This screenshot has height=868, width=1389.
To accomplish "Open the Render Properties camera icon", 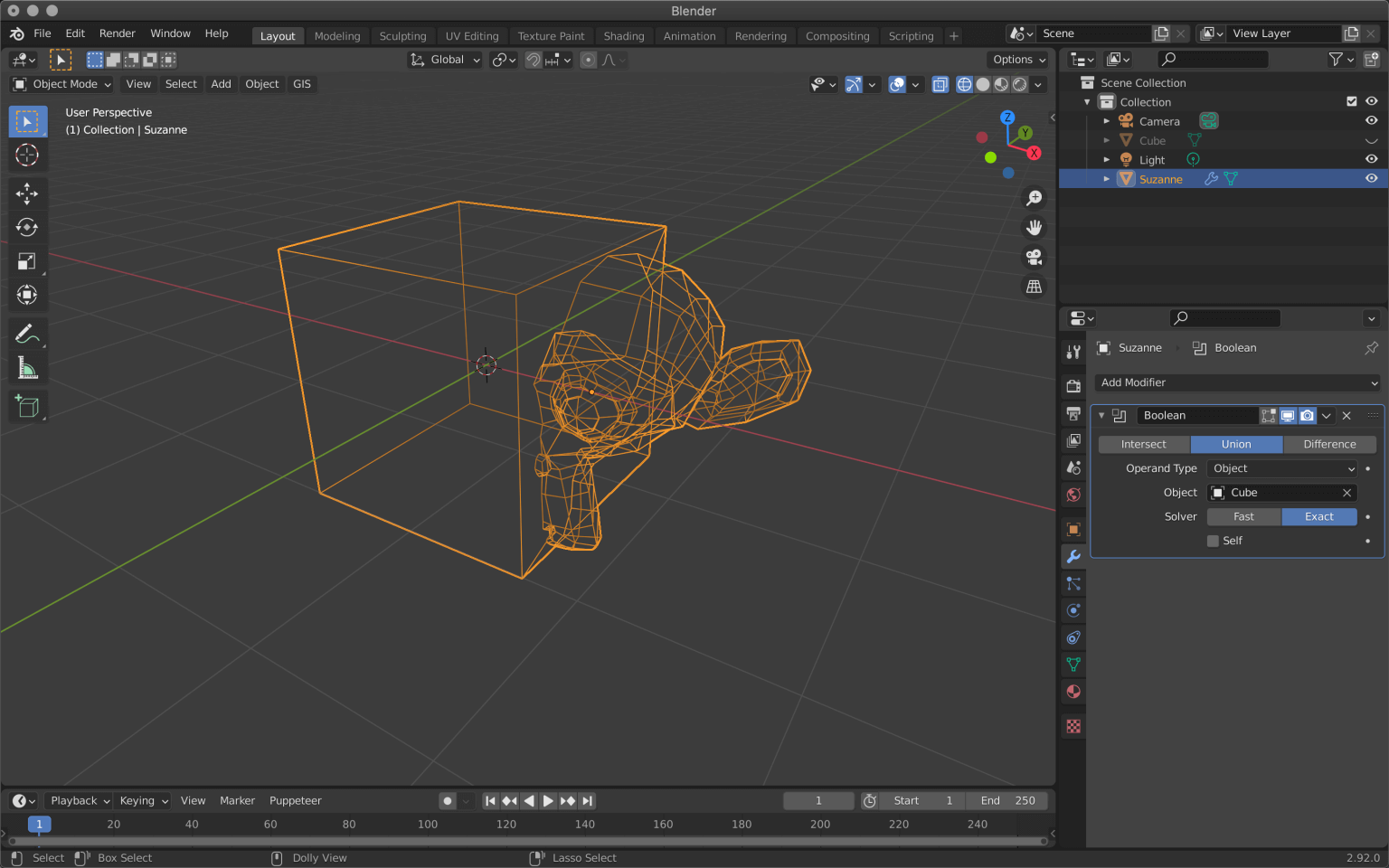I will pos(1072,384).
